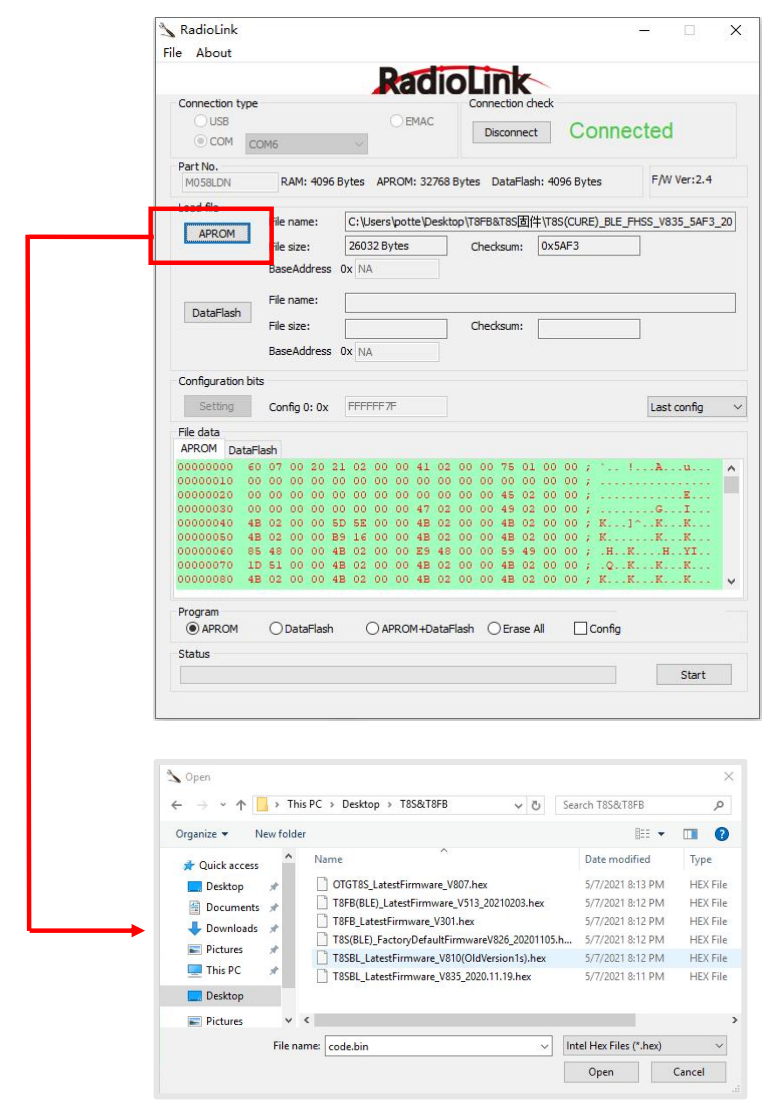
Task: Expand the Last config dropdown
Action: (x=697, y=407)
